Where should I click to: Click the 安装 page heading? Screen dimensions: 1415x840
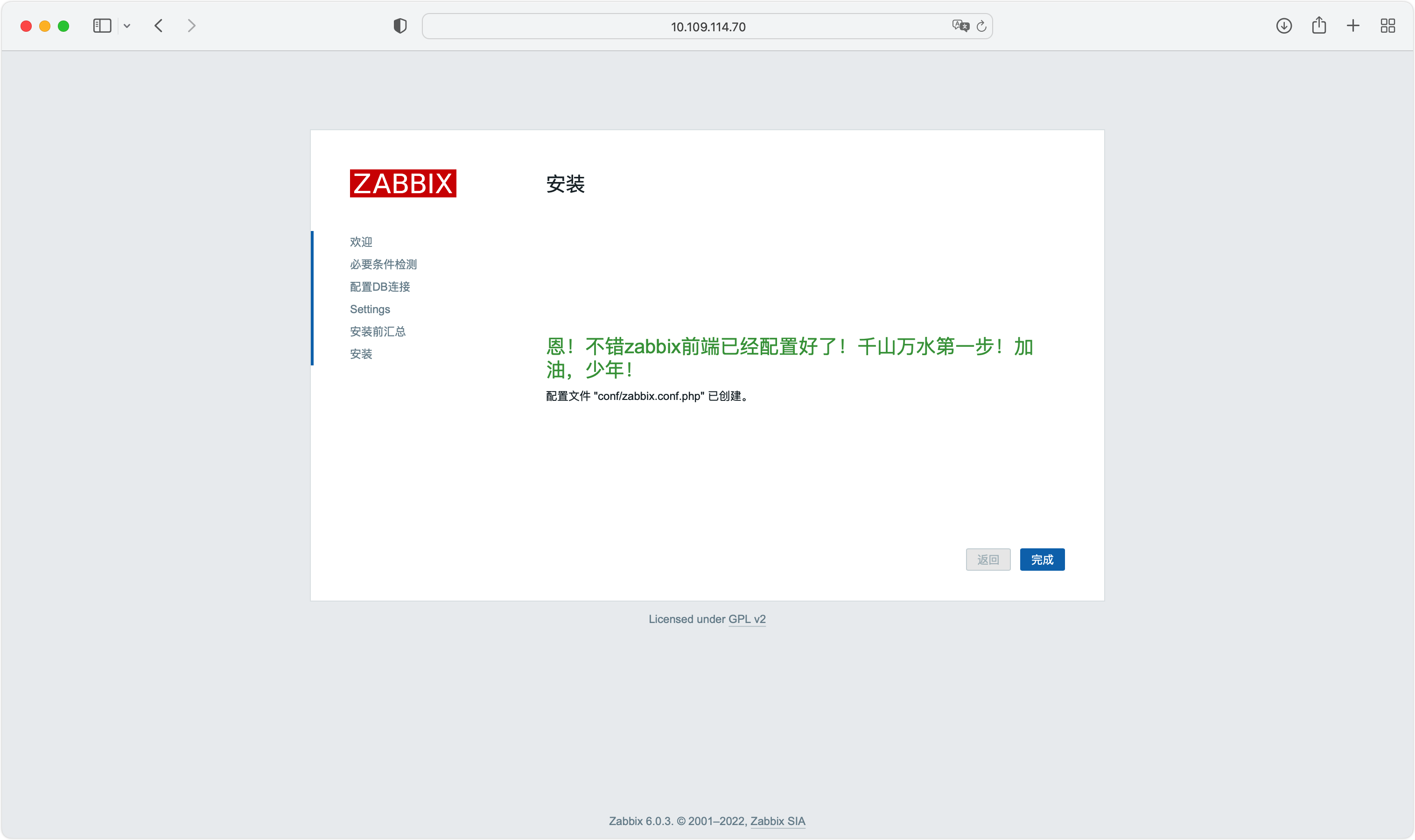click(565, 184)
